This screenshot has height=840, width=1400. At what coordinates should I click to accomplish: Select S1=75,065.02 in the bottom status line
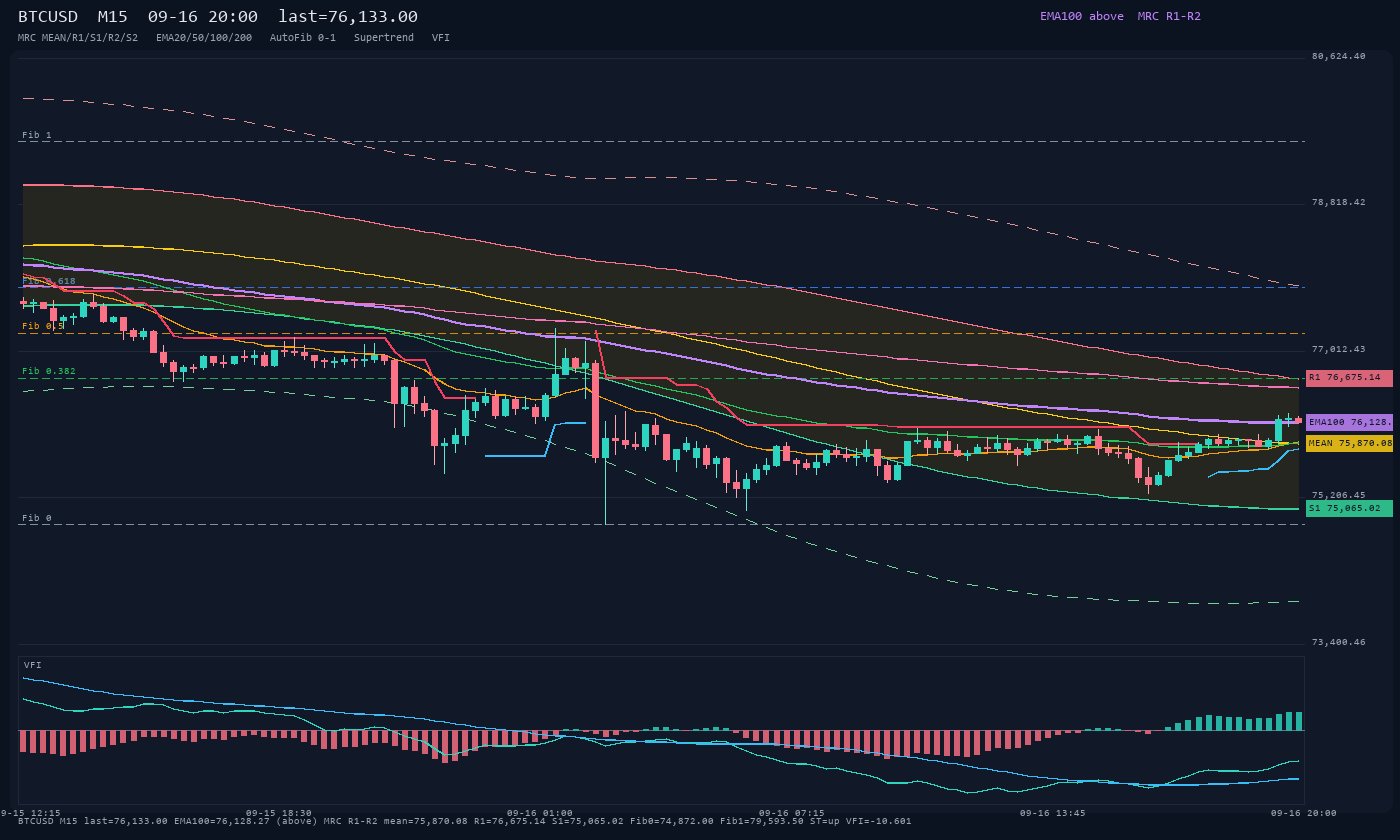pos(588,821)
